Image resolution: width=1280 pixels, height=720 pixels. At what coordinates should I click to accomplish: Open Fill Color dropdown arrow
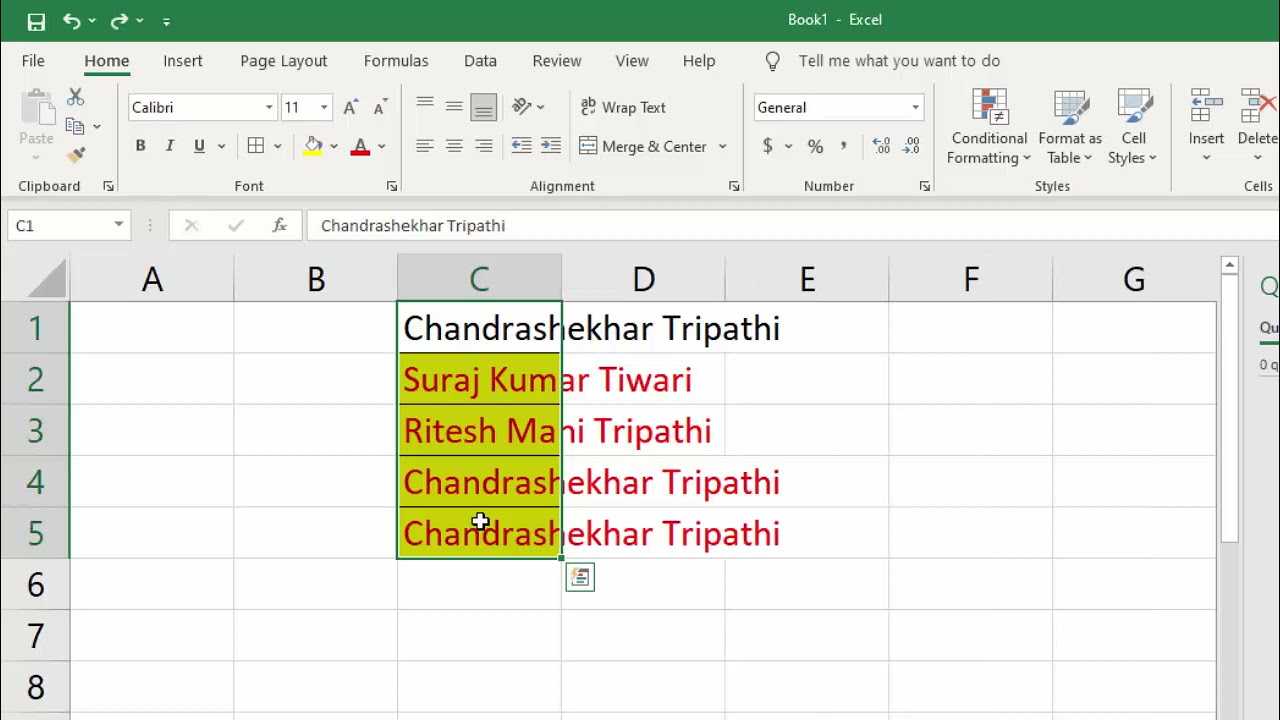(x=334, y=146)
